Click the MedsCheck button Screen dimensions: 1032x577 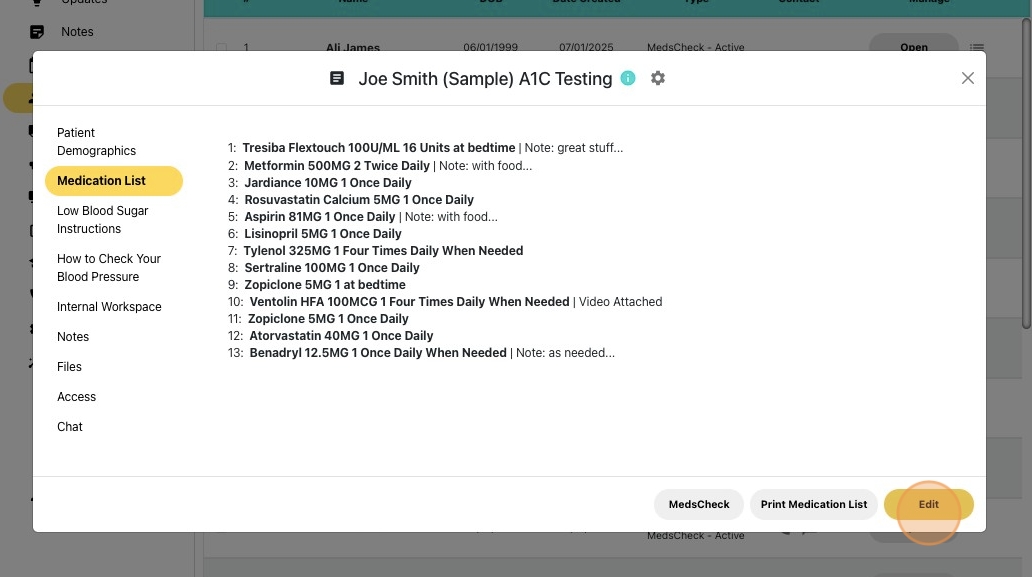(x=699, y=505)
